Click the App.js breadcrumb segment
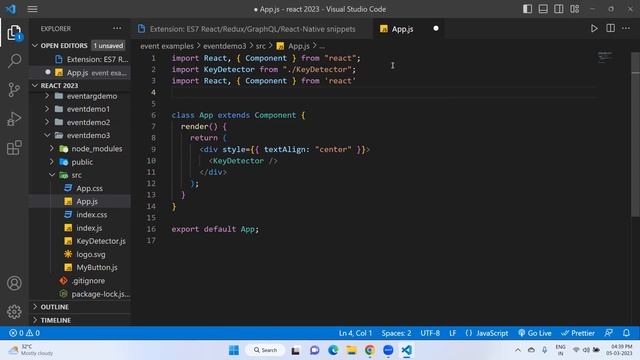The width and height of the screenshot is (640, 360). (x=294, y=46)
